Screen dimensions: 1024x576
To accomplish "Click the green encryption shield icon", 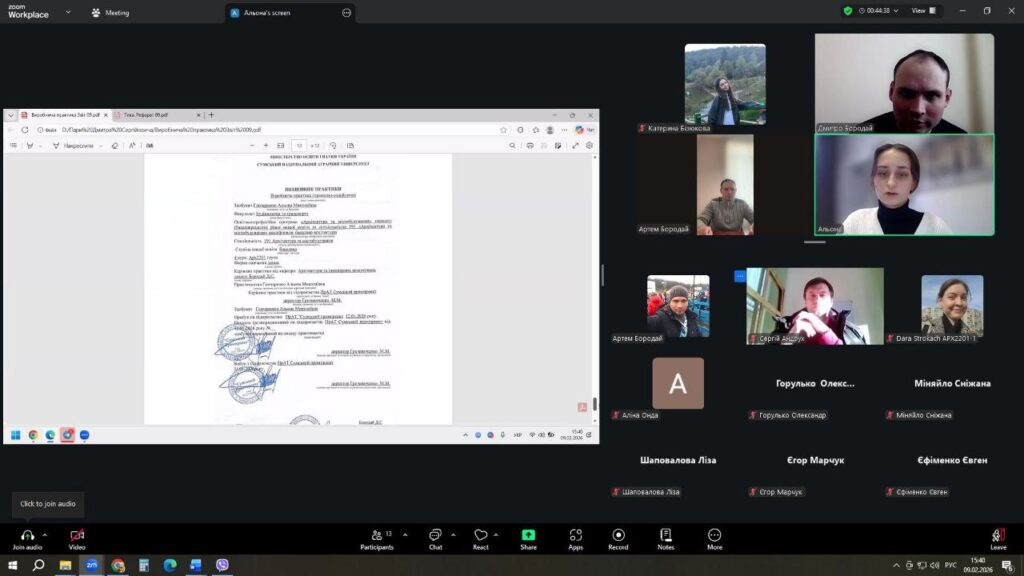I will [848, 11].
